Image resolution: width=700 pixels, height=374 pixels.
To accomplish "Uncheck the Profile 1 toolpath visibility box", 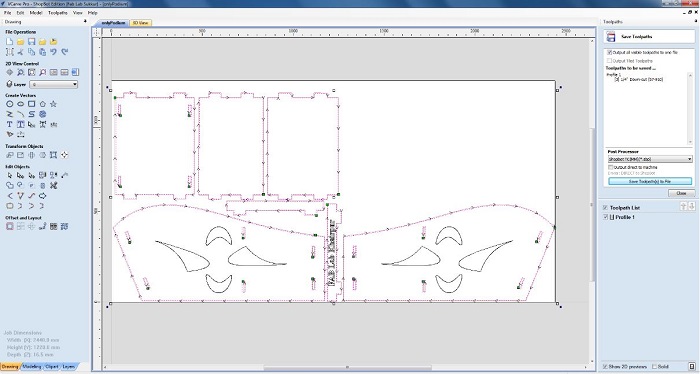I will [x=605, y=217].
